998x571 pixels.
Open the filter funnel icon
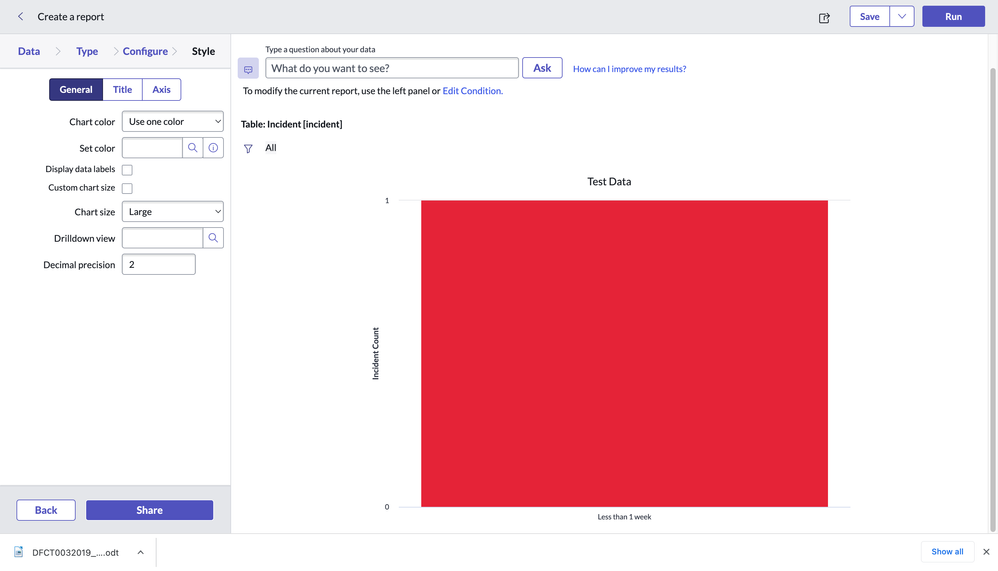point(248,148)
